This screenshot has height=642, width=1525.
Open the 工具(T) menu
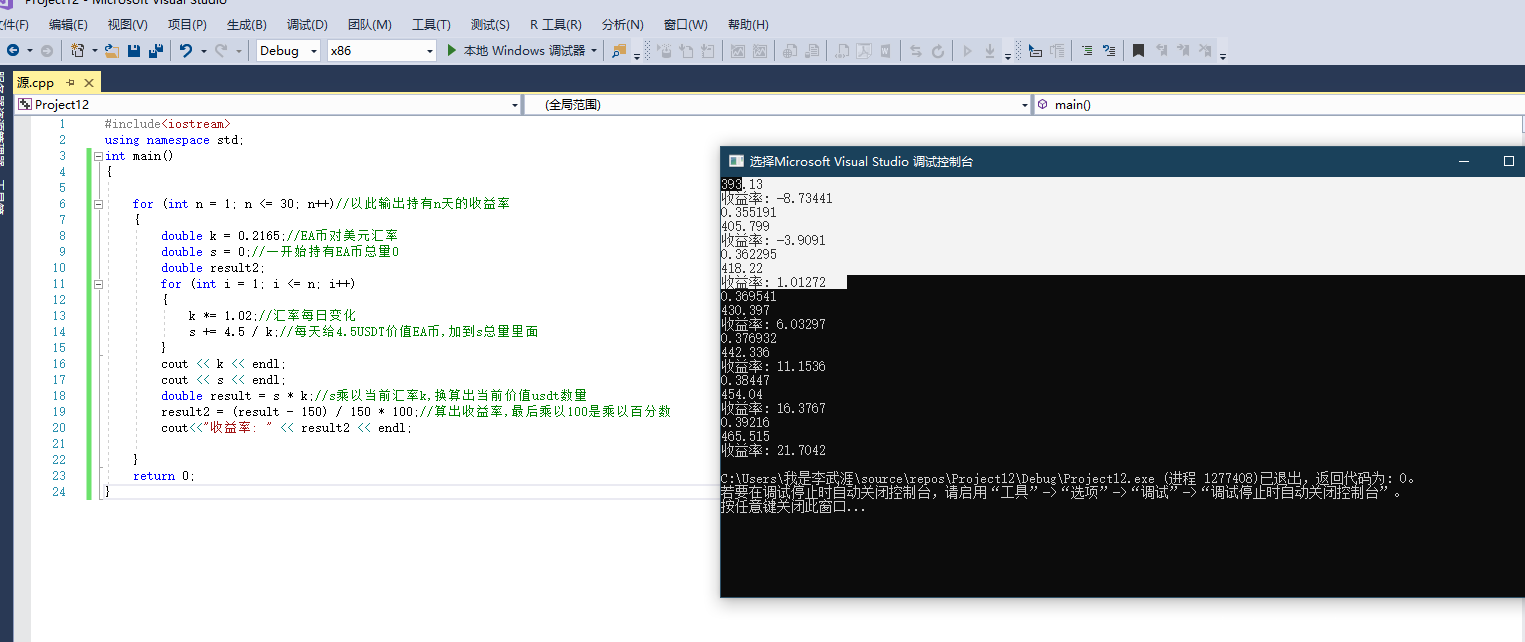pos(431,24)
